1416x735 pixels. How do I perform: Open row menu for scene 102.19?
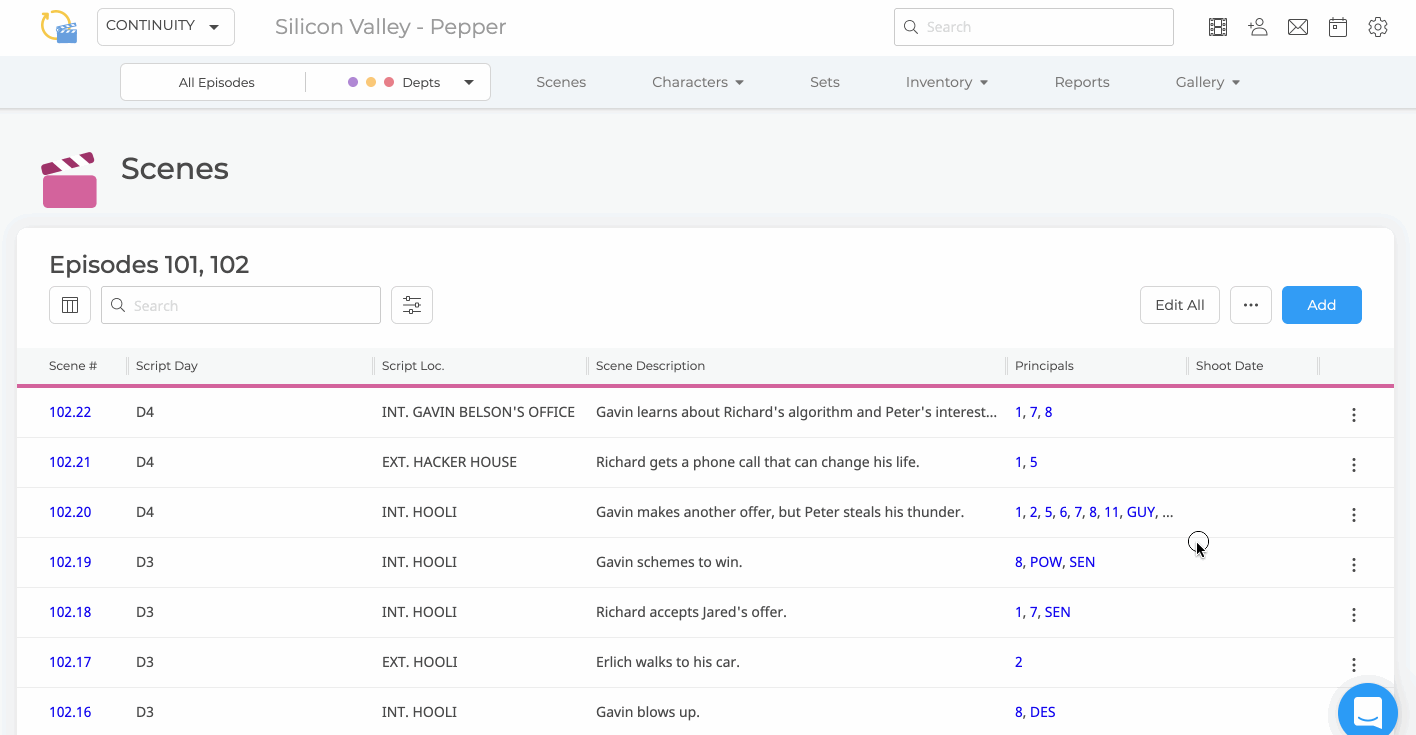point(1354,565)
